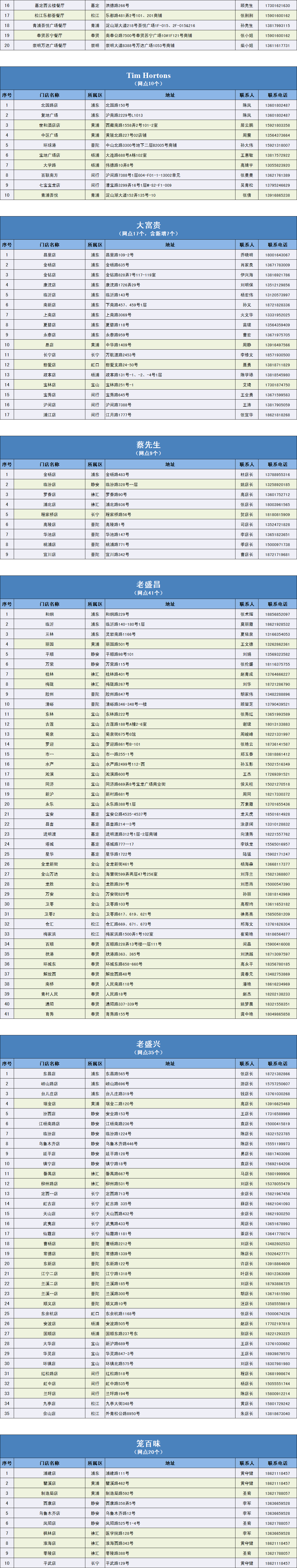Click 华池店 in the 蔡先生 table
297x1568 pixels.
coord(49,534)
